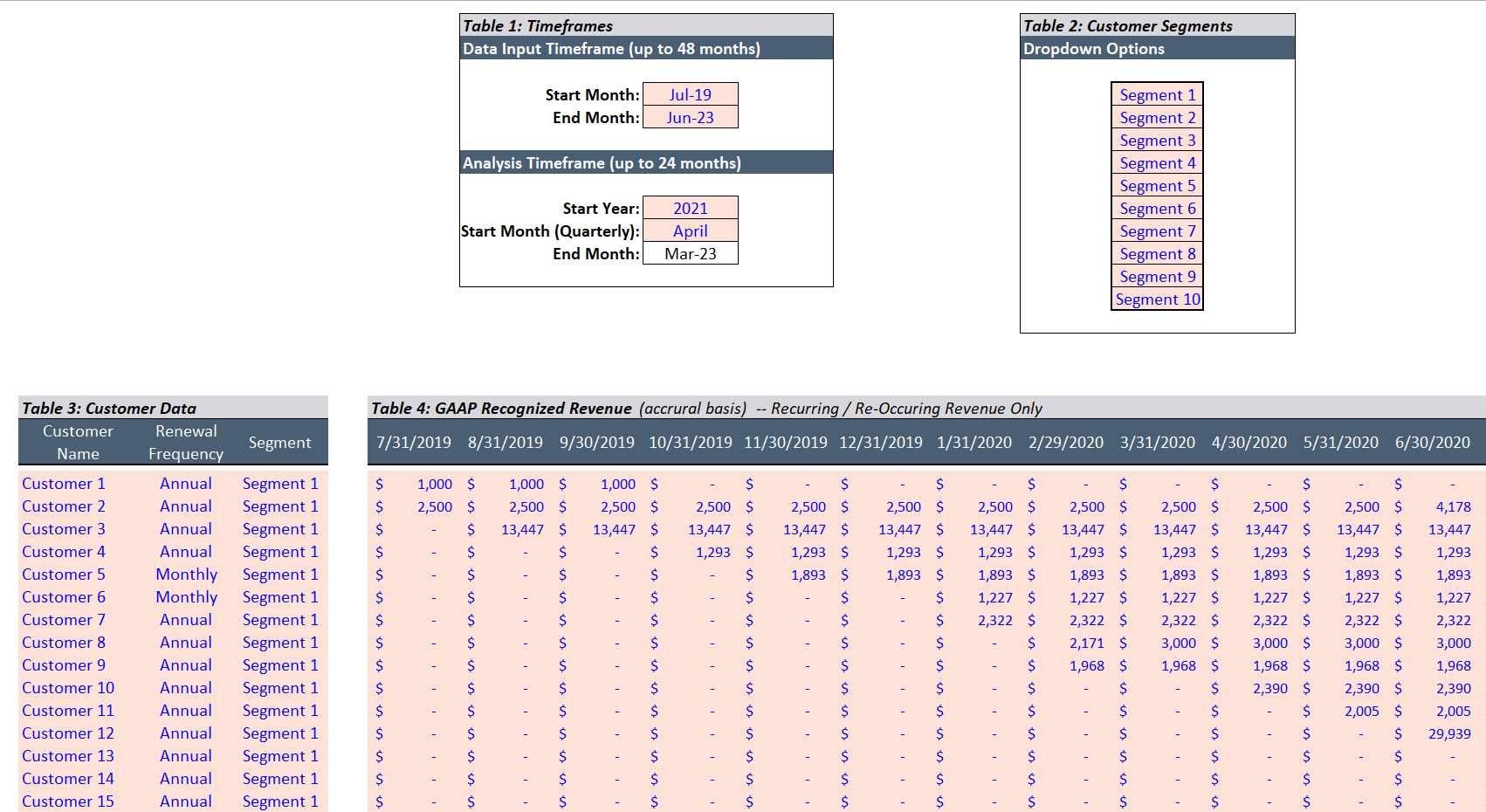The image size is (1486, 812).
Task: Click Customer 5's 11/30/2019 revenue of 1,893
Action: [808, 575]
